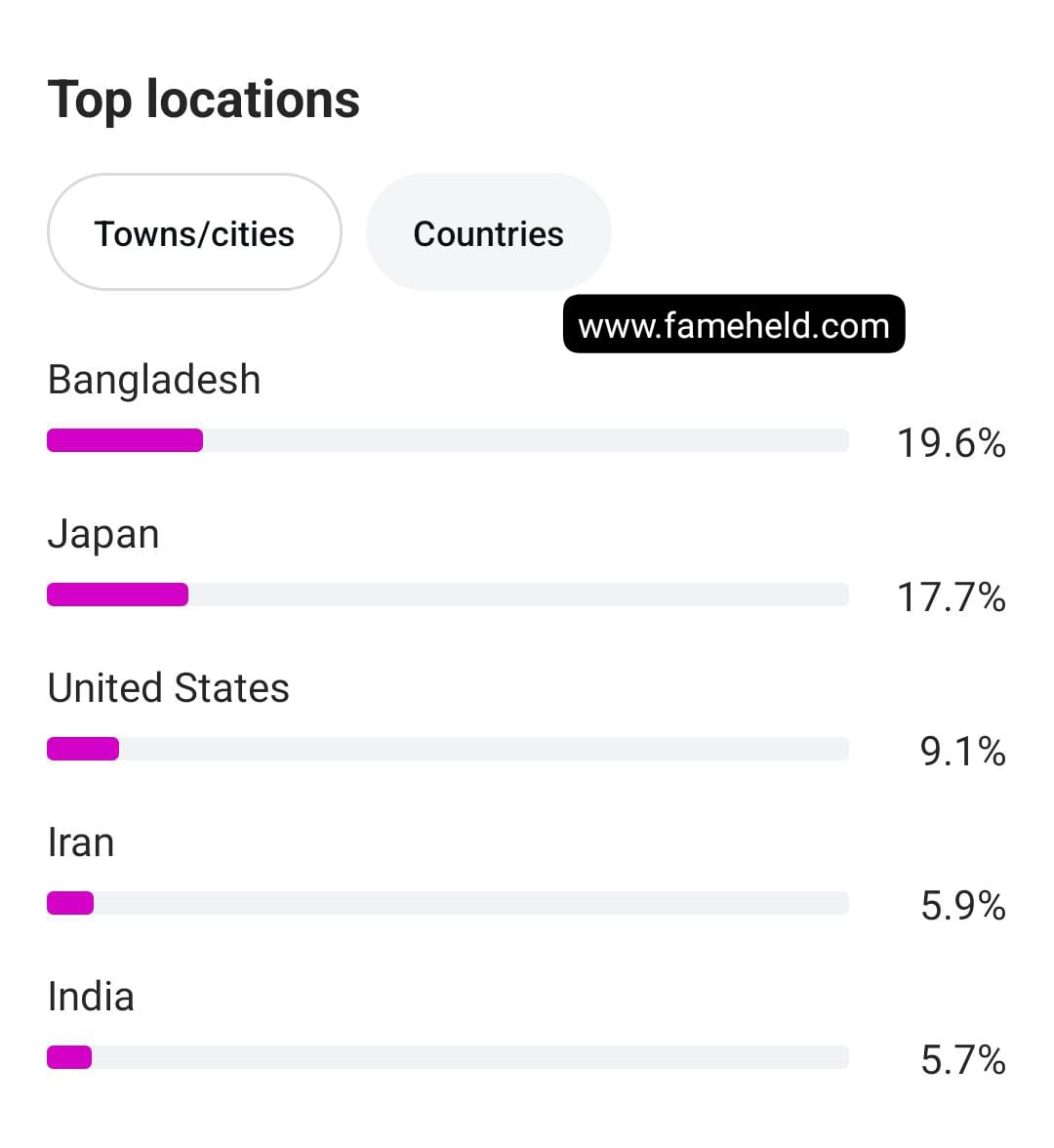1054x1148 pixels.
Task: Click India's magenta progress bar fill
Action: point(69,1057)
